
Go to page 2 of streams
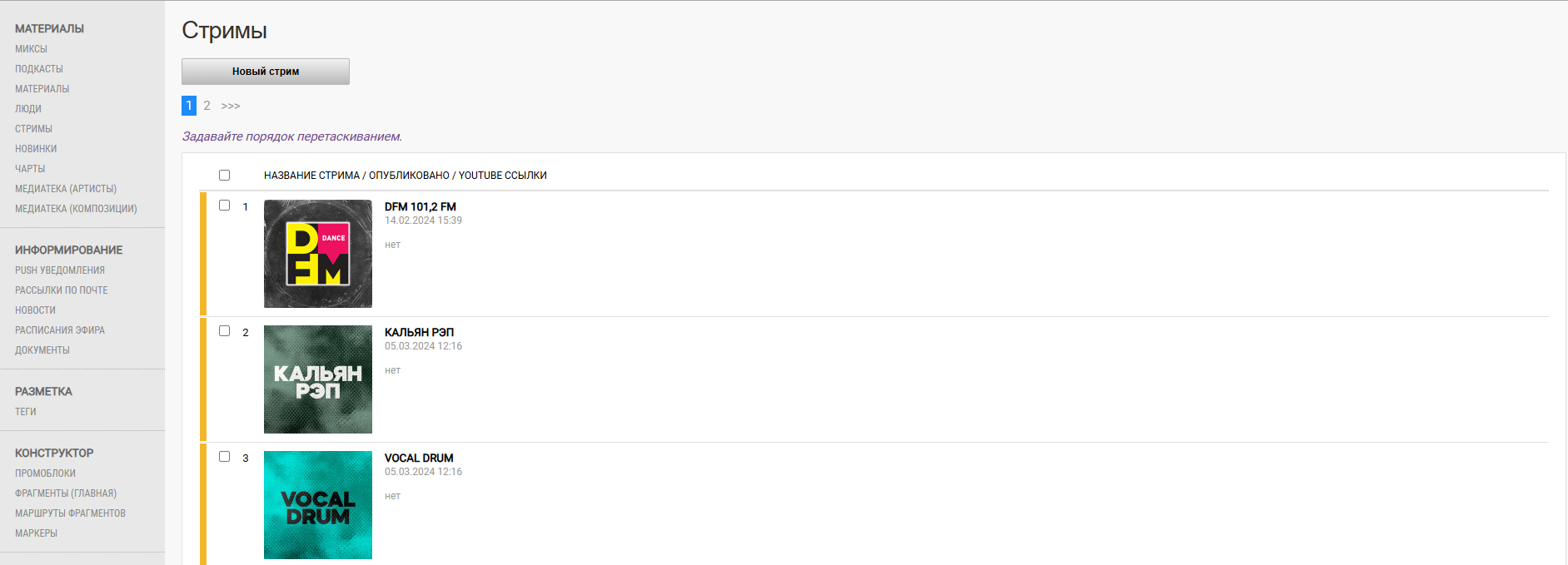207,106
